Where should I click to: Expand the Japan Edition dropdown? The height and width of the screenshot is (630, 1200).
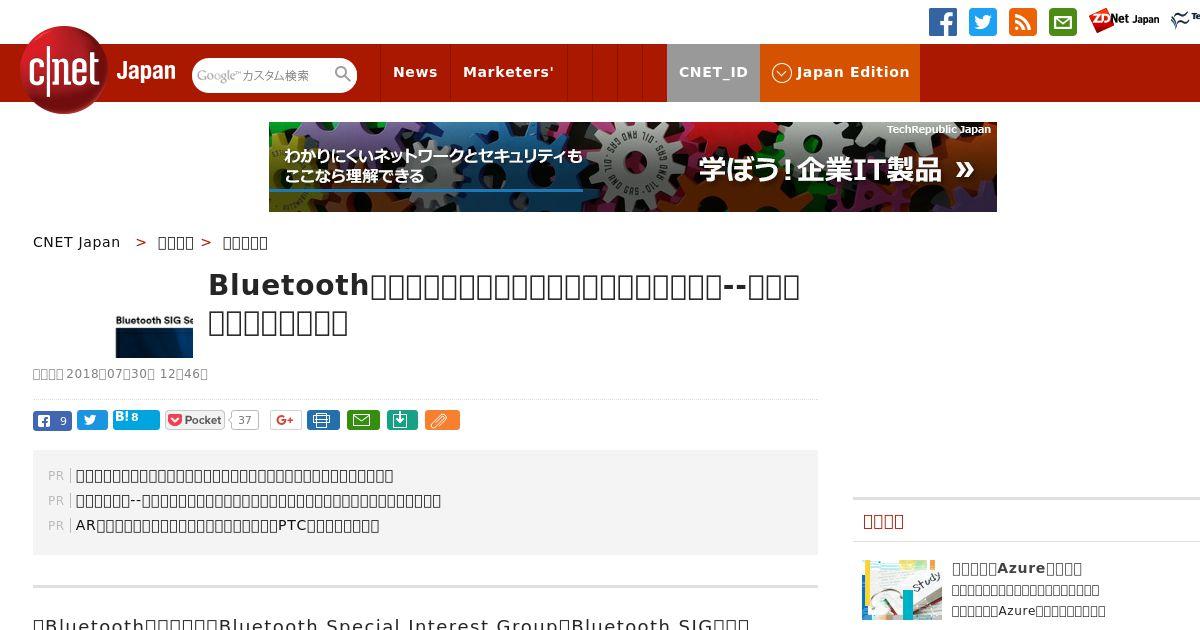point(840,72)
